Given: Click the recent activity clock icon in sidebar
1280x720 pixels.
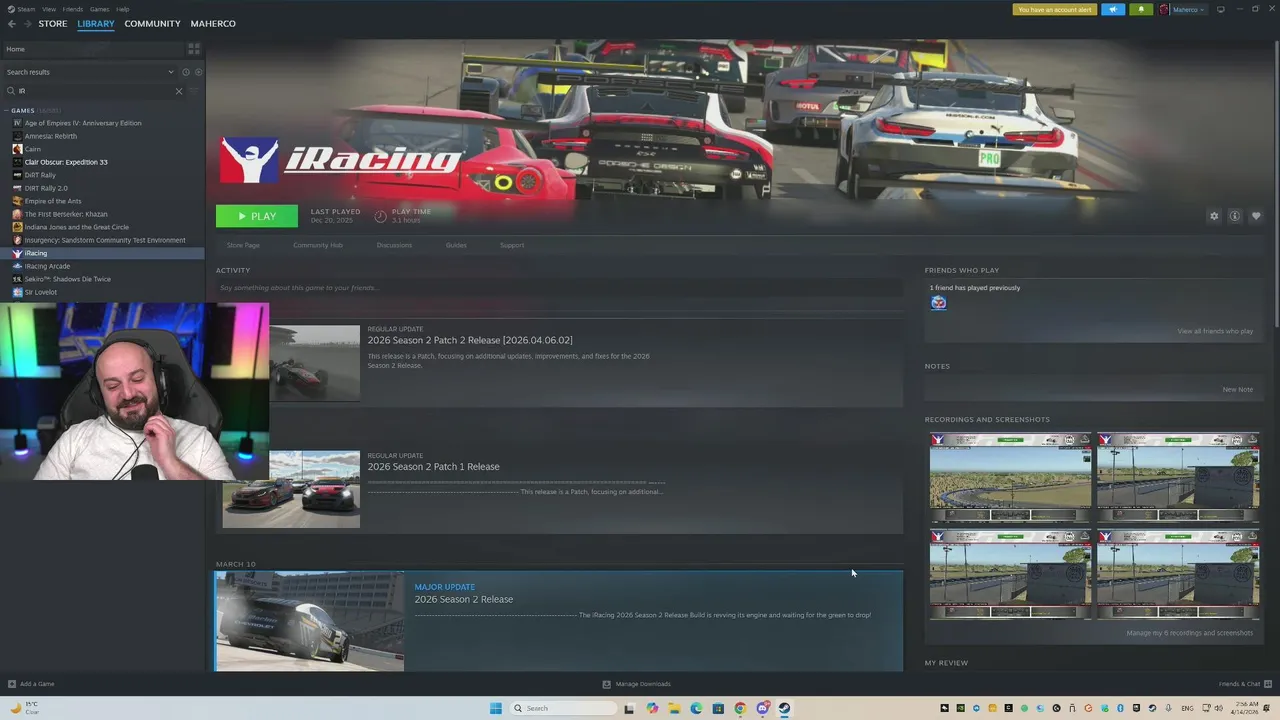Looking at the screenshot, I should pos(185,72).
